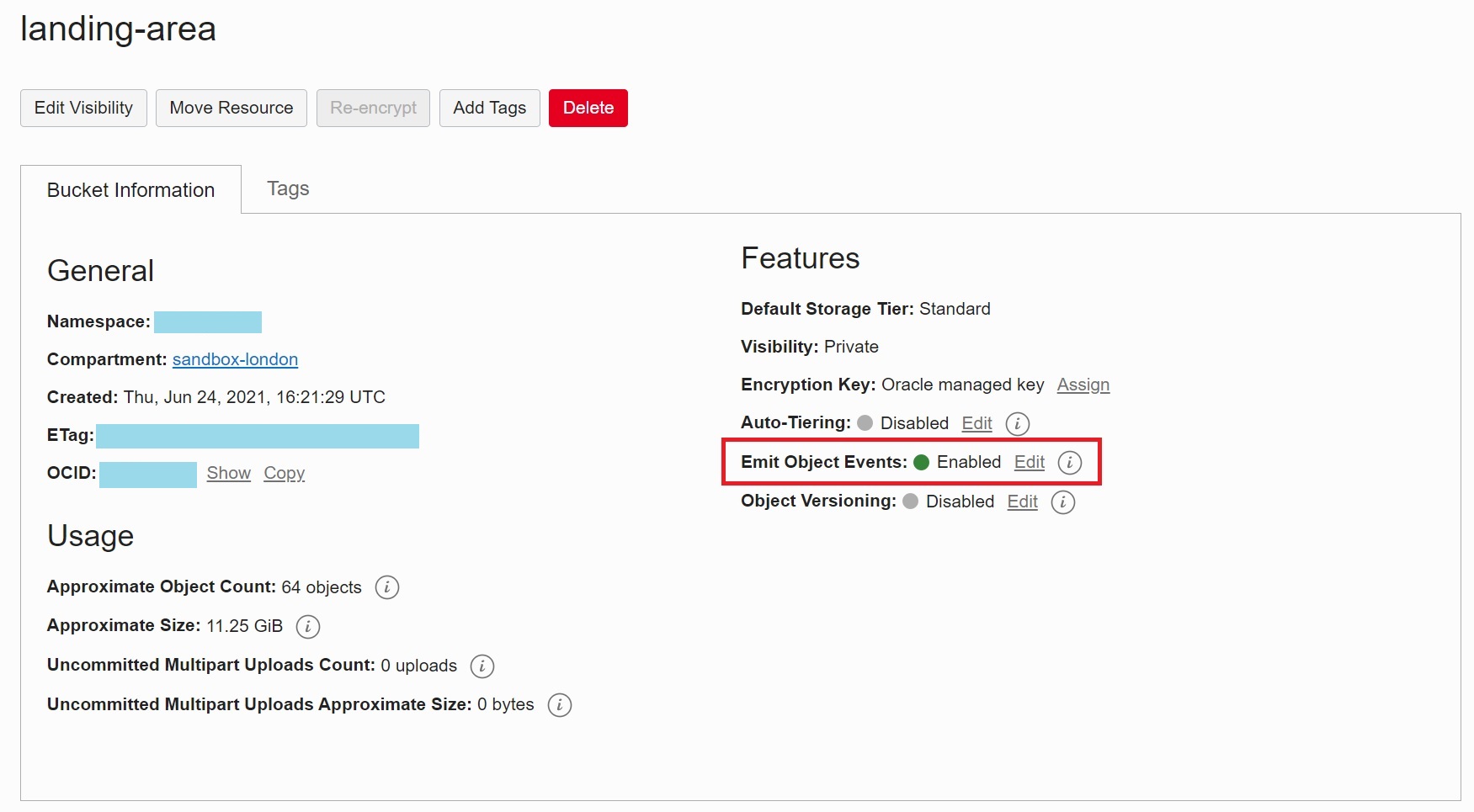Screen dimensions: 1474x812
Task: Click the green Enabled status indicator
Action: click(923, 462)
